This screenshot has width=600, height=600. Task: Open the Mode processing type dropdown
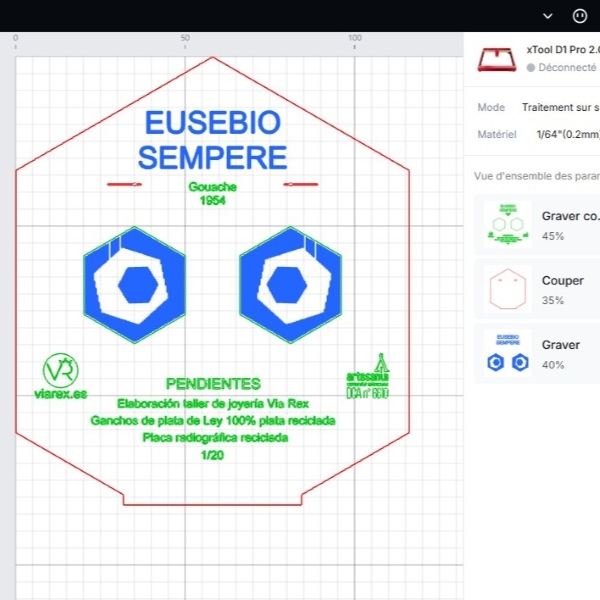tap(560, 107)
